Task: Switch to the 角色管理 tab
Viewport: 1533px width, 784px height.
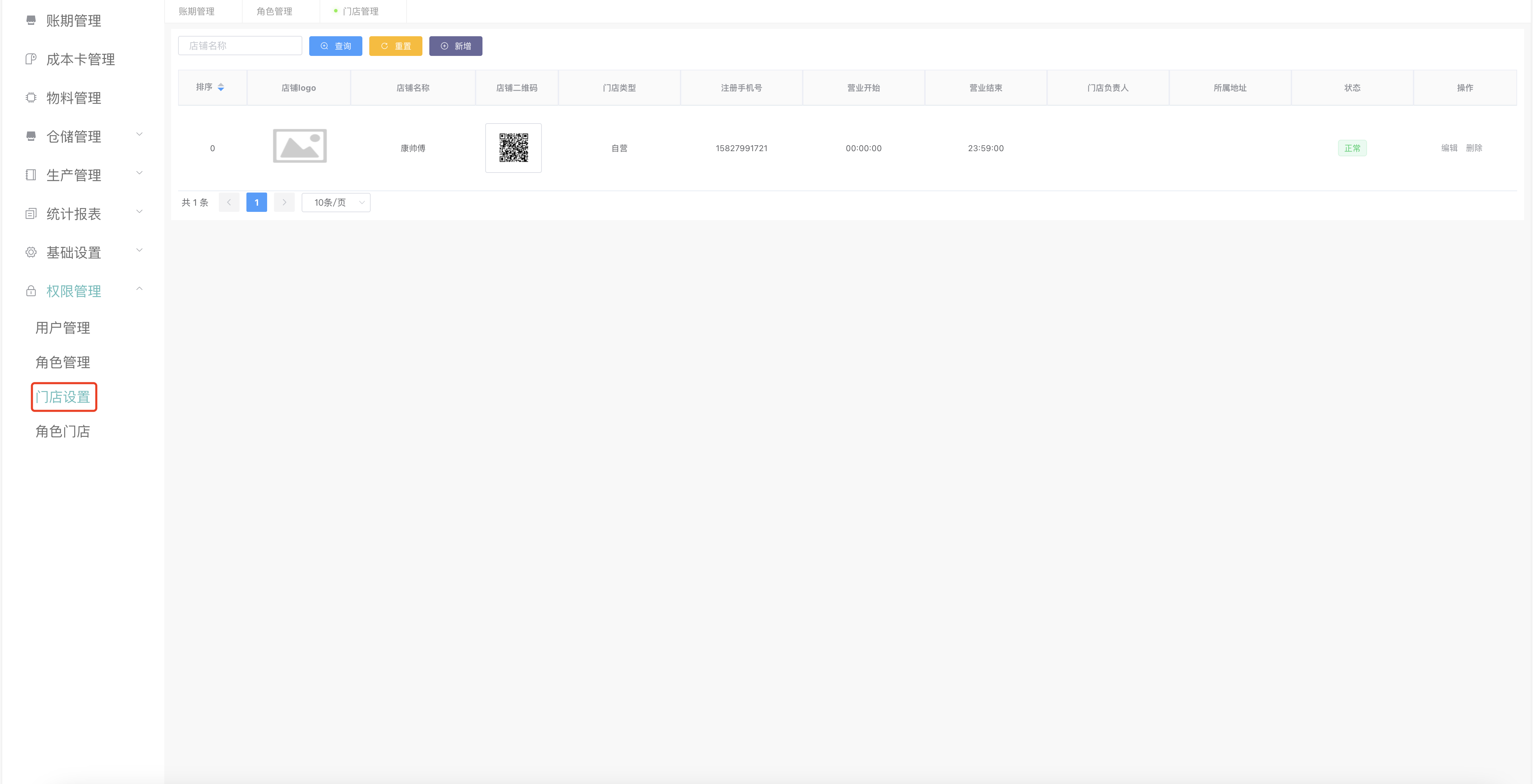Action: click(x=274, y=11)
